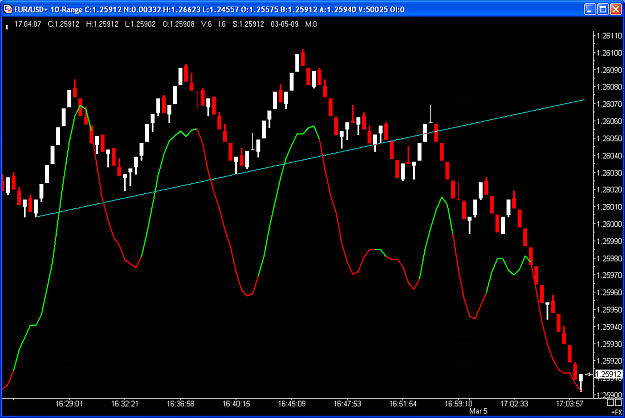Click the Mar 5 date label on time axis

click(x=478, y=411)
